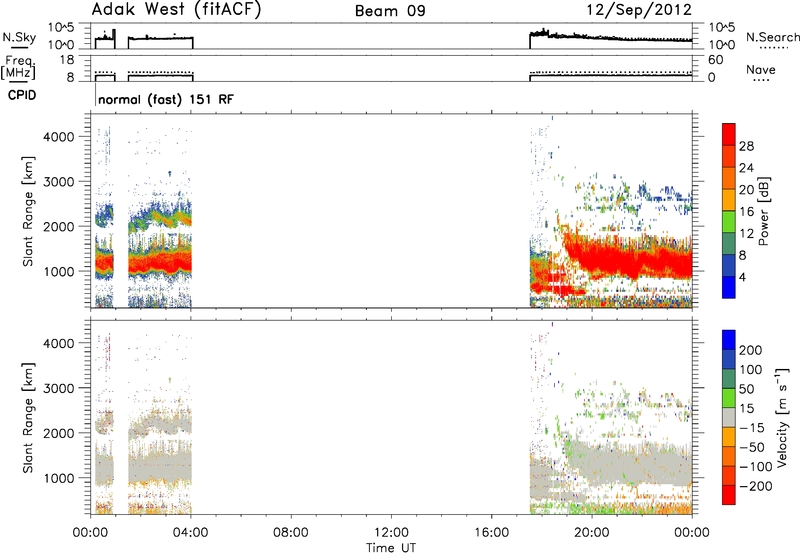Click the 'Velocity [m s-1]' colorbar label
Screen dimensions: 800x554
coord(781,417)
